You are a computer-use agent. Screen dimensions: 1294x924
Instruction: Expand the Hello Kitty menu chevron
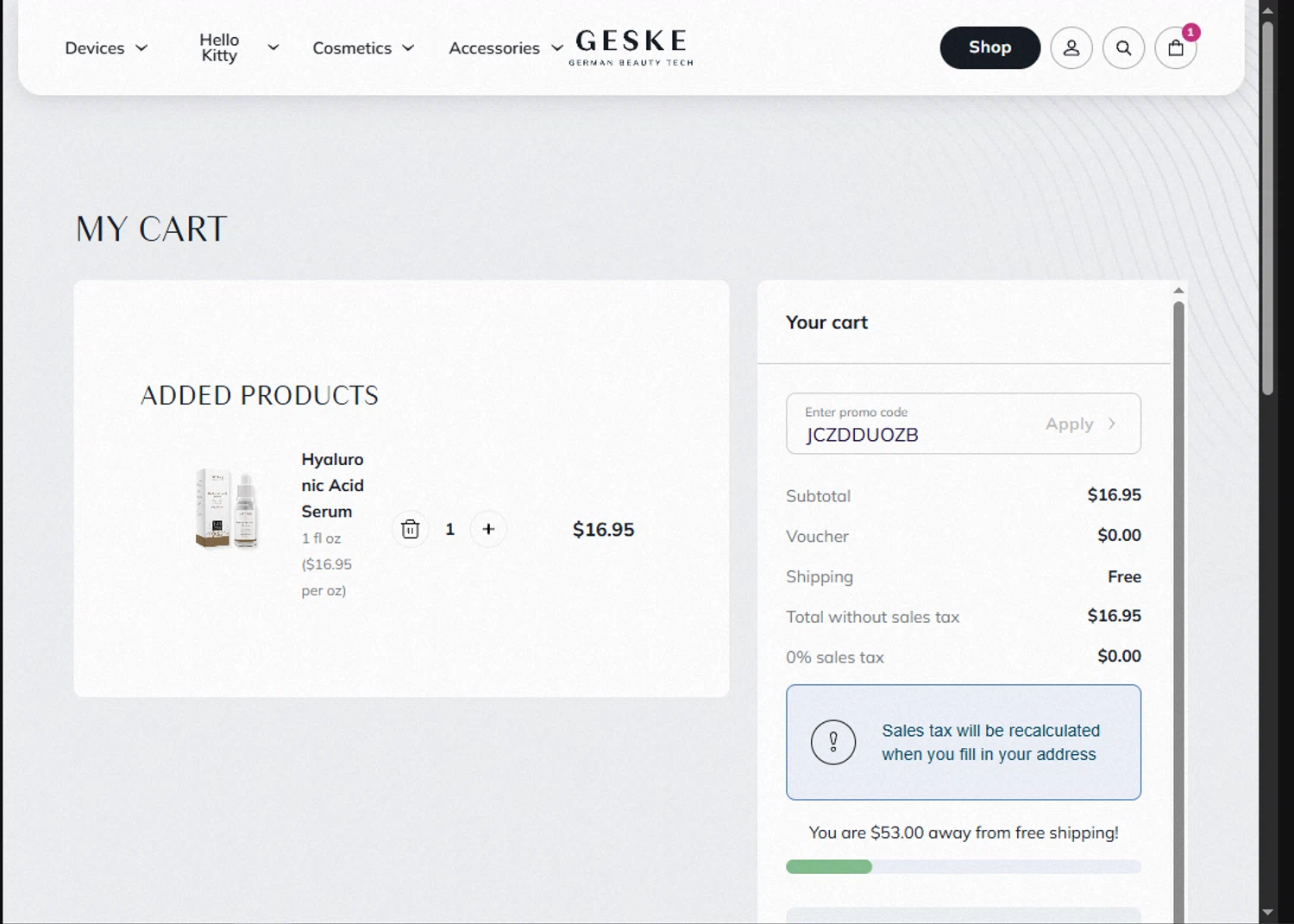click(273, 47)
